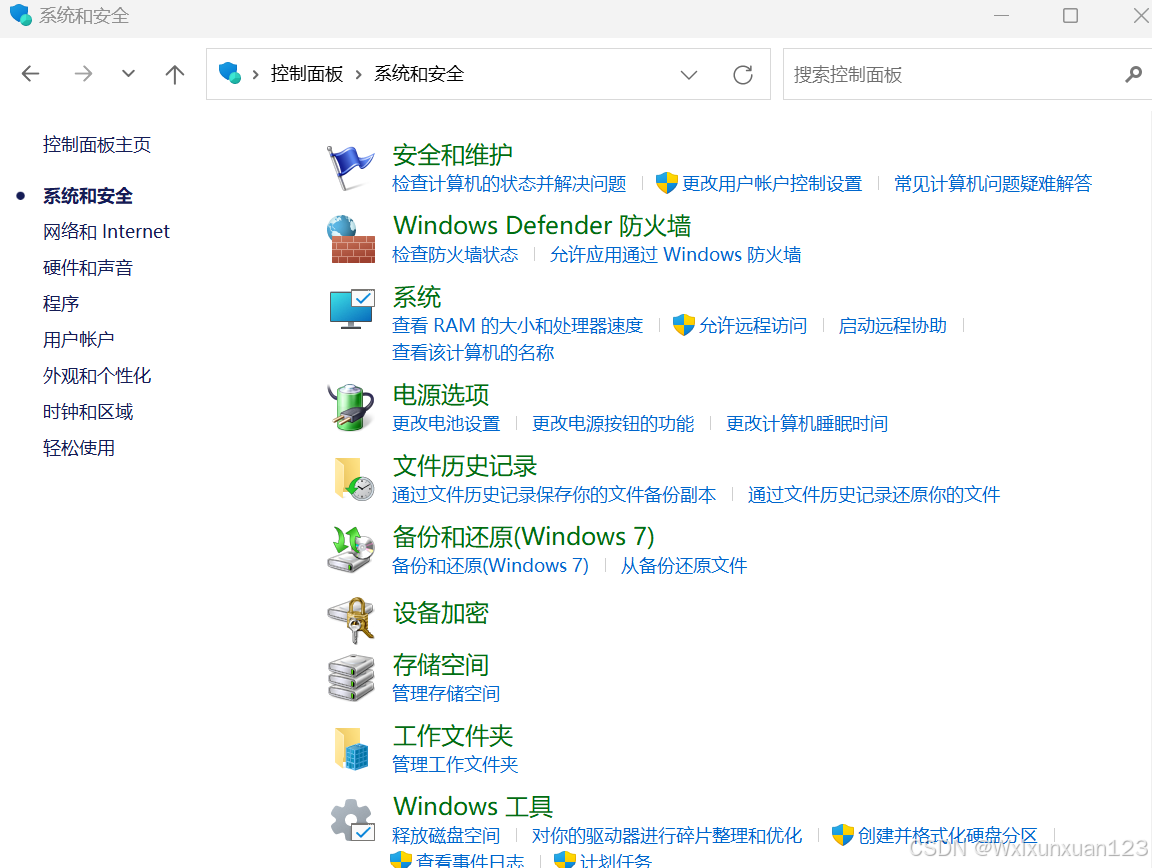Open 硬件和声音 category
Viewport: 1152px width, 868px height.
pyautogui.click(x=88, y=268)
